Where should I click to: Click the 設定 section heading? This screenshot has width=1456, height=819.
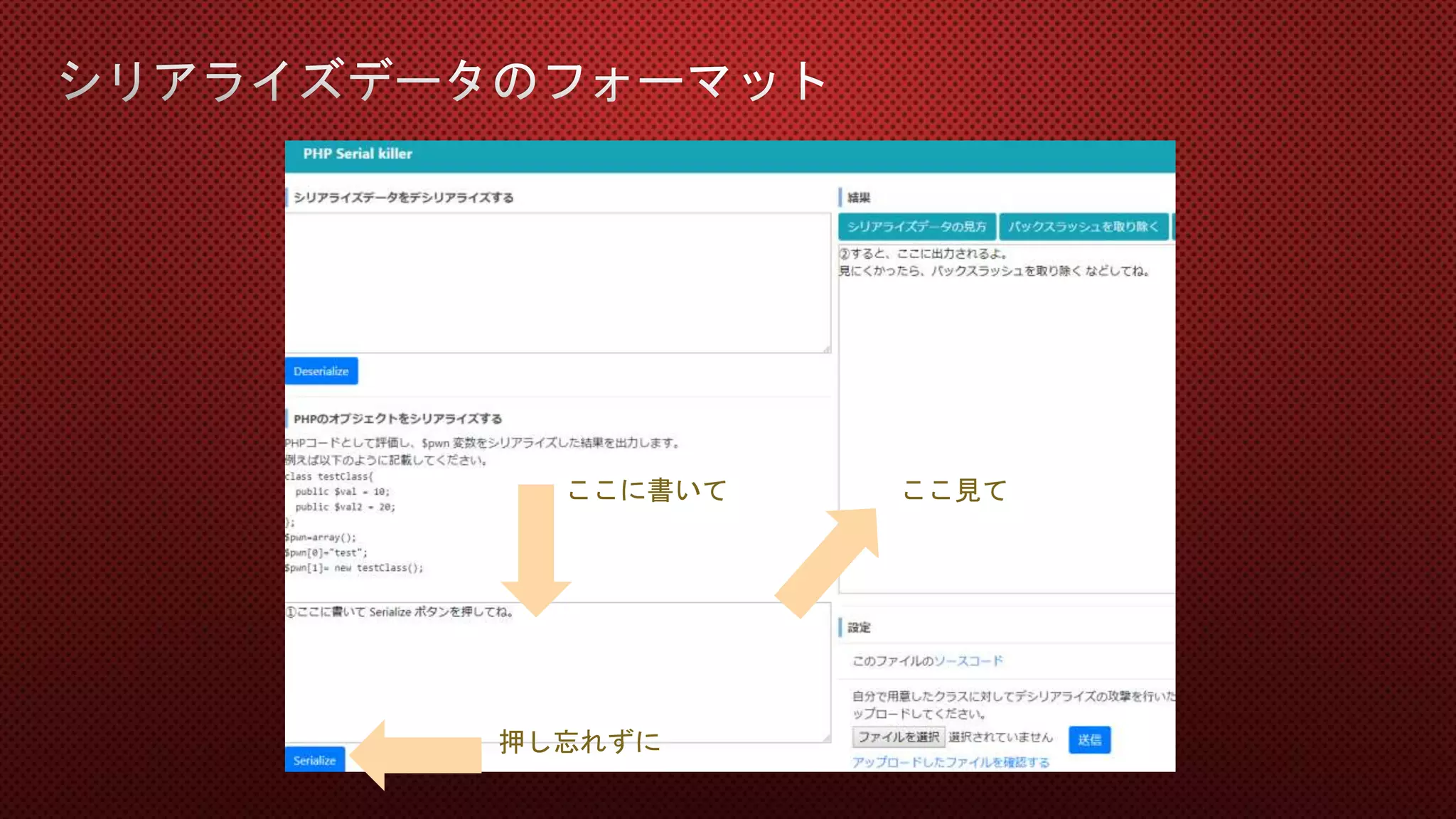tap(859, 627)
